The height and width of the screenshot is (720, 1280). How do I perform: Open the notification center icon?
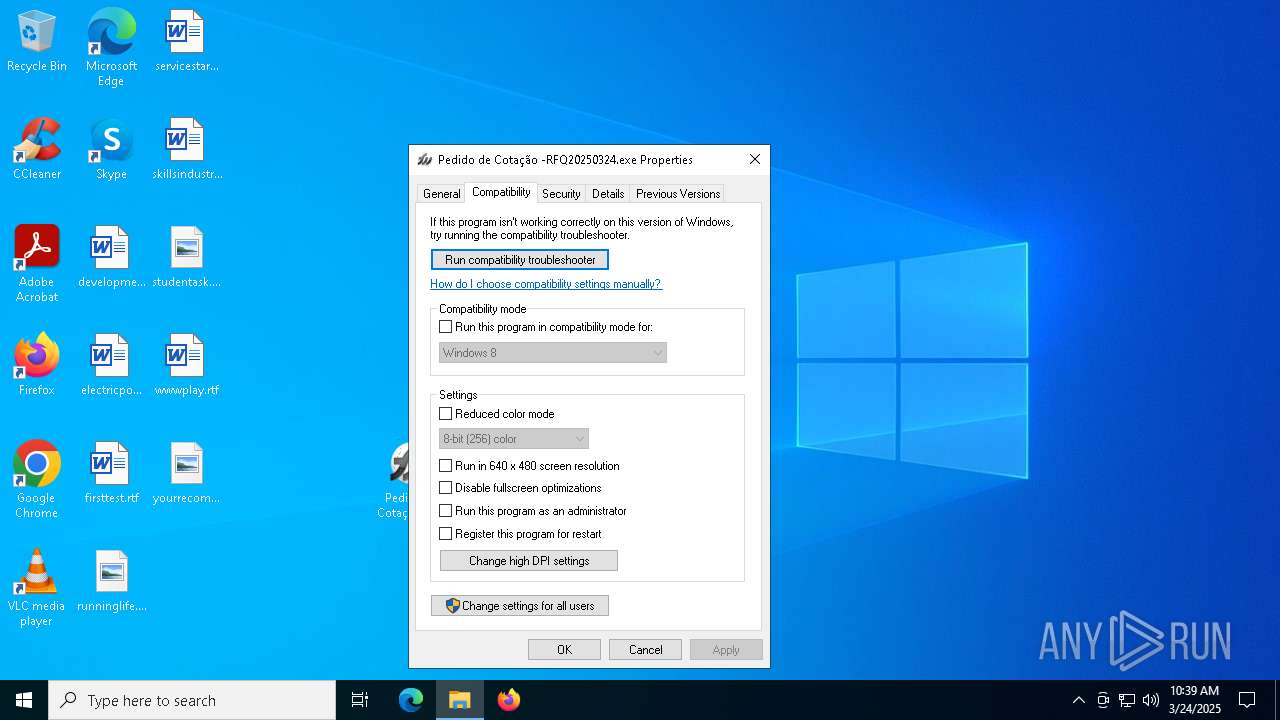coord(1247,700)
